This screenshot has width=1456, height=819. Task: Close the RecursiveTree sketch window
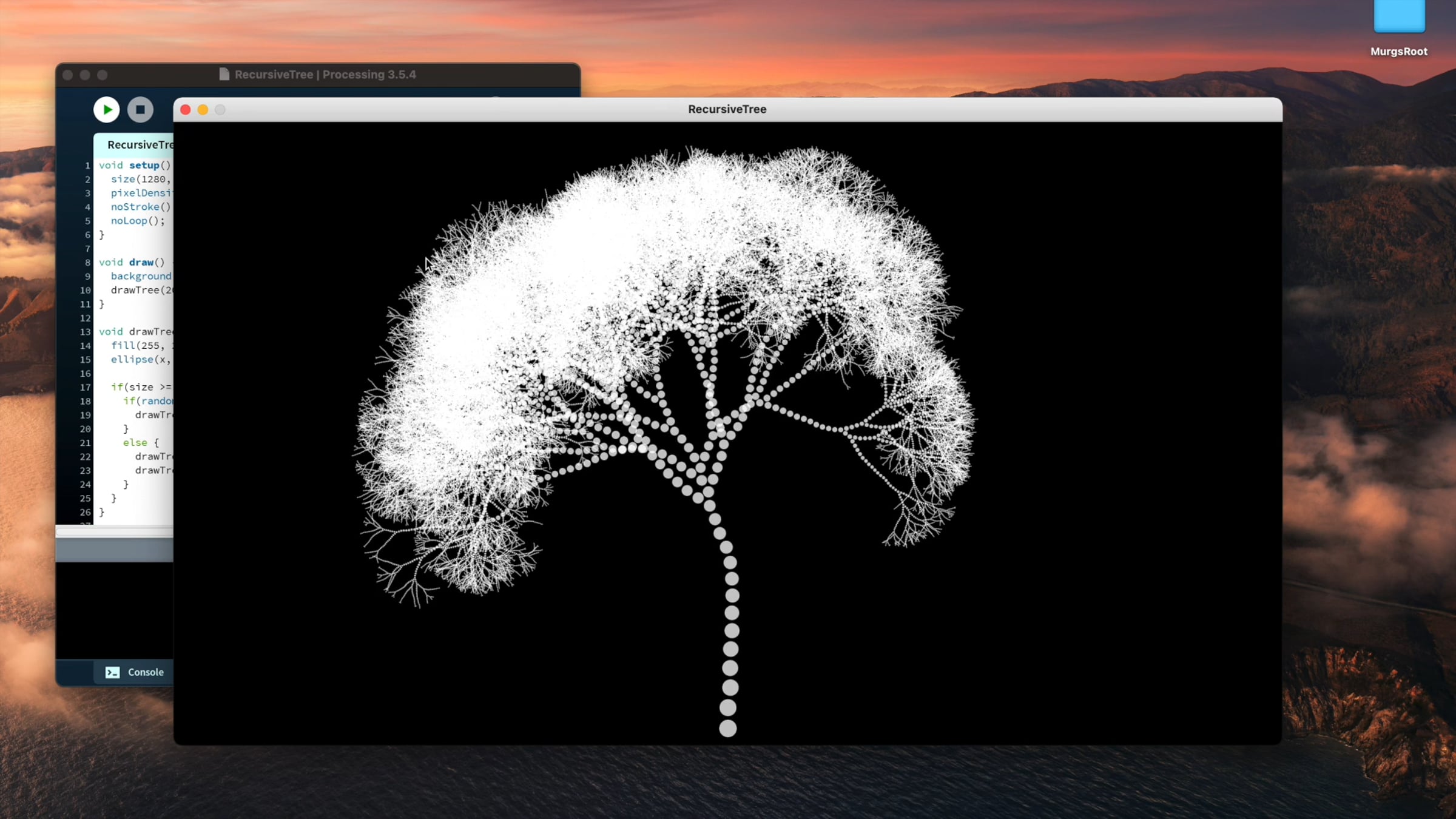186,110
